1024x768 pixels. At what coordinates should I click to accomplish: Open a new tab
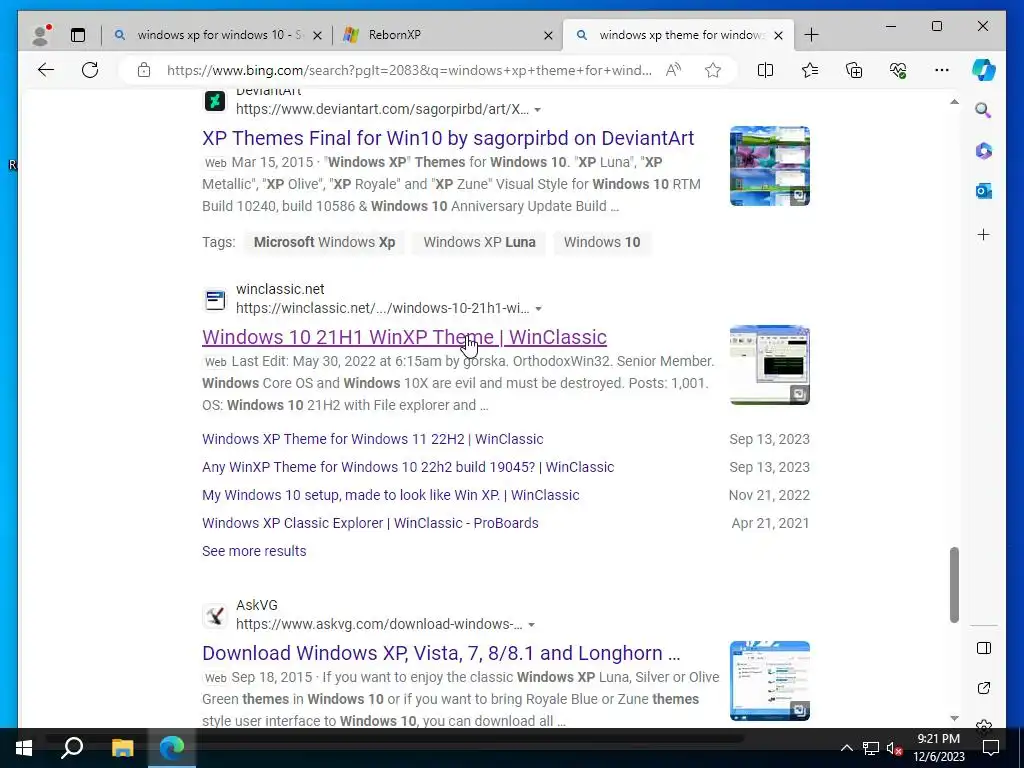point(811,35)
